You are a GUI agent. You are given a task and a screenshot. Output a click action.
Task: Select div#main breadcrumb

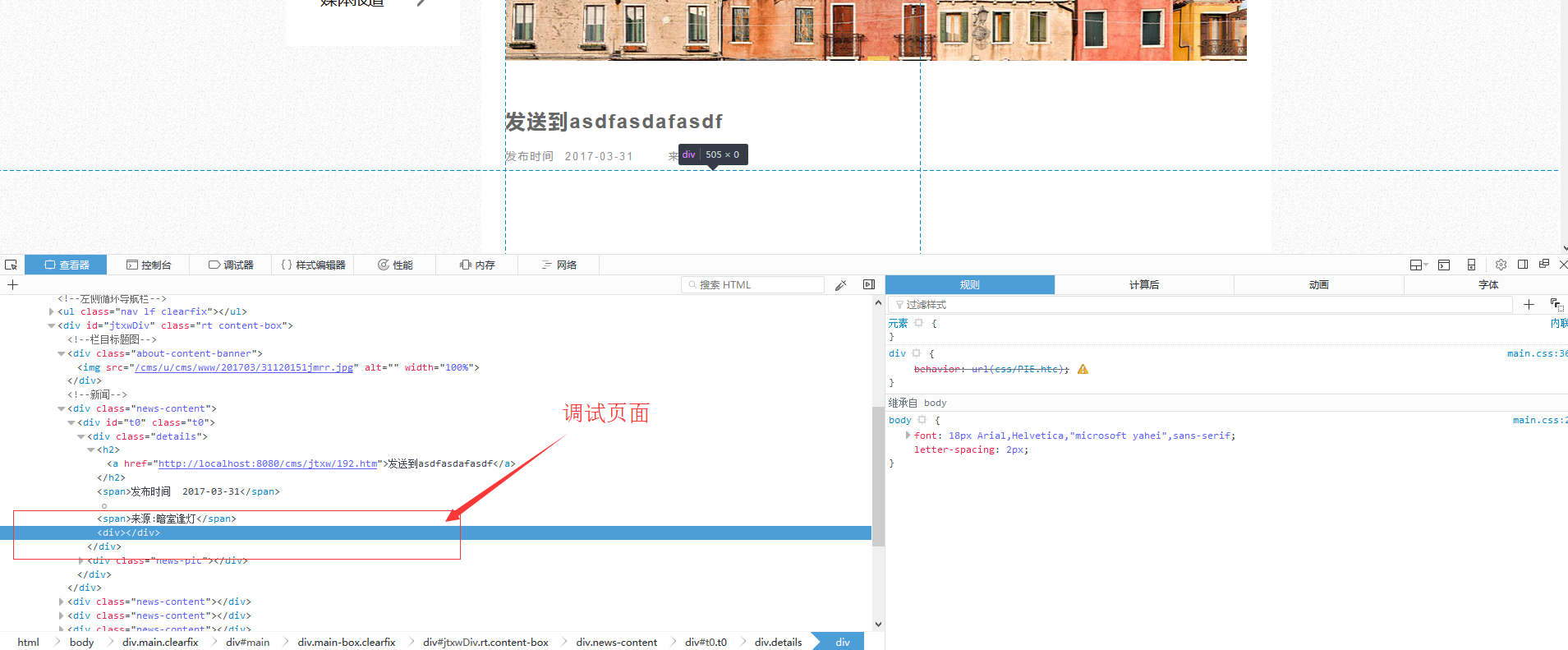click(x=247, y=642)
